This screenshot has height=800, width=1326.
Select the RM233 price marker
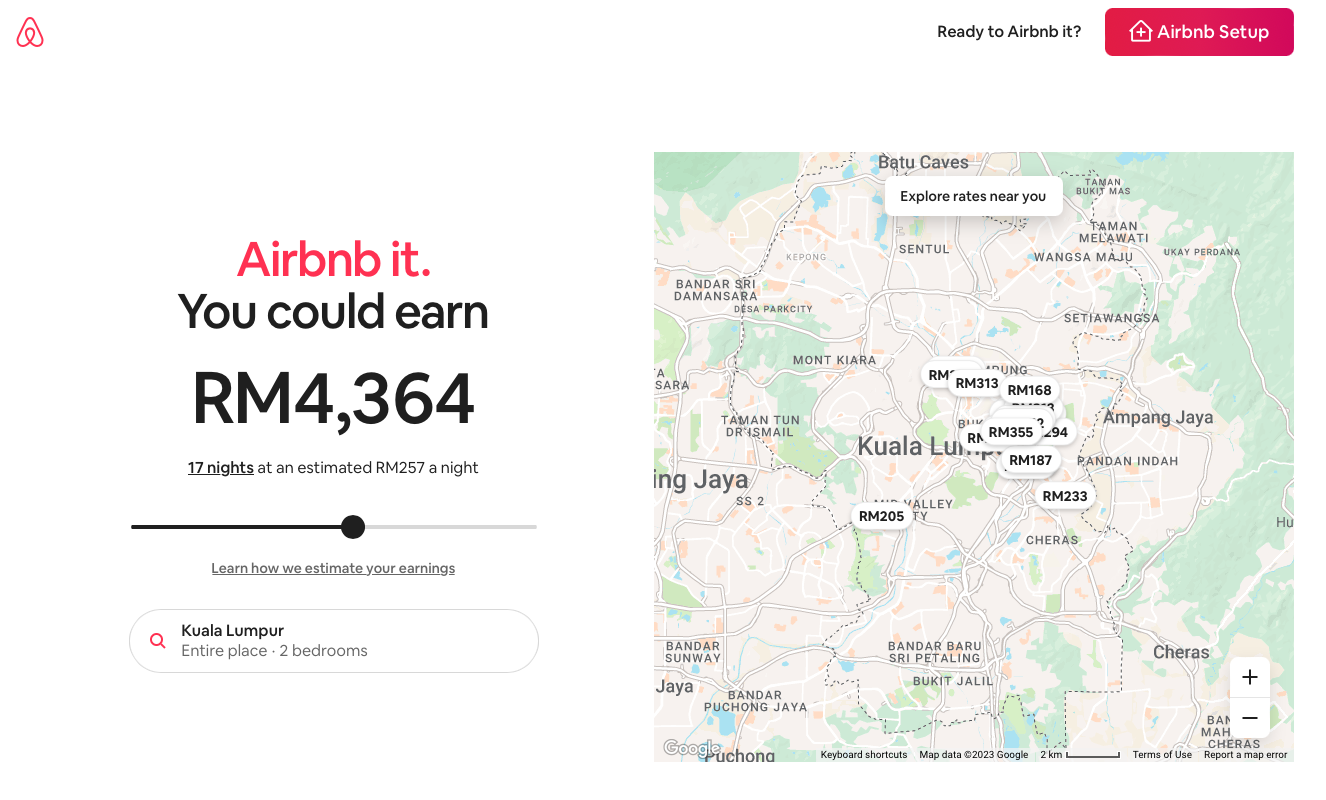(1064, 496)
